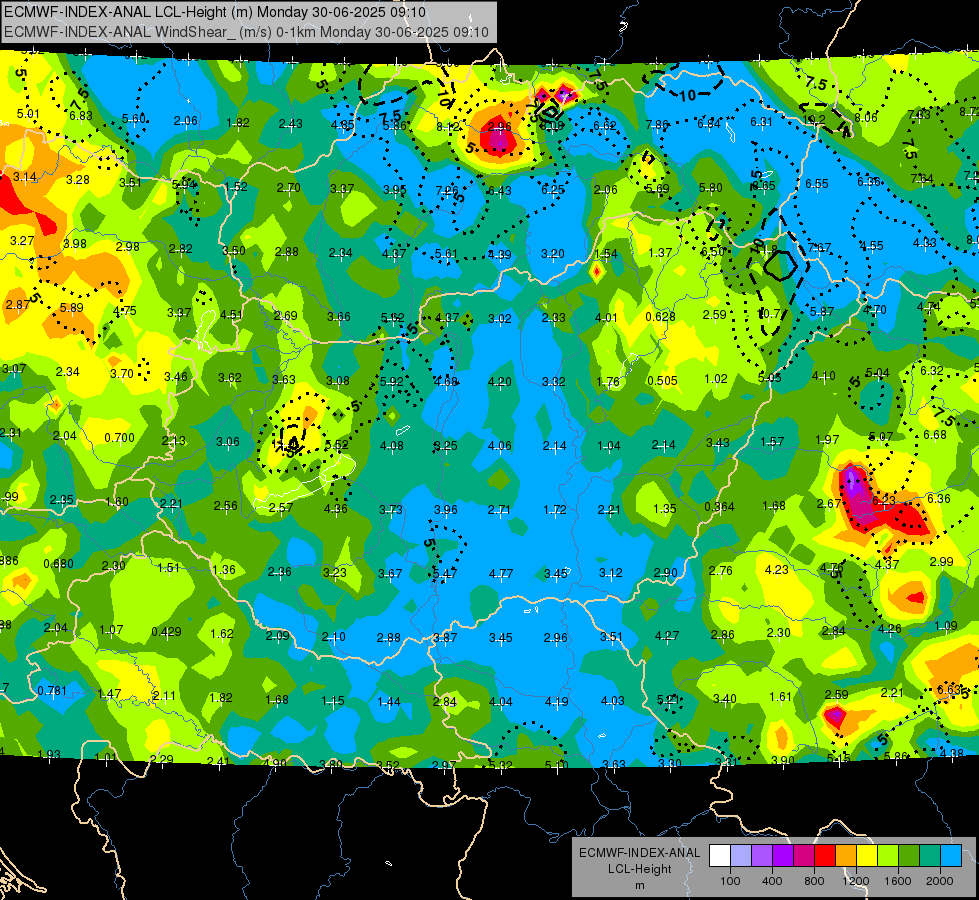The width and height of the screenshot is (979, 900).
Task: Click the wind shear value '0.628'
Action: [x=661, y=316]
